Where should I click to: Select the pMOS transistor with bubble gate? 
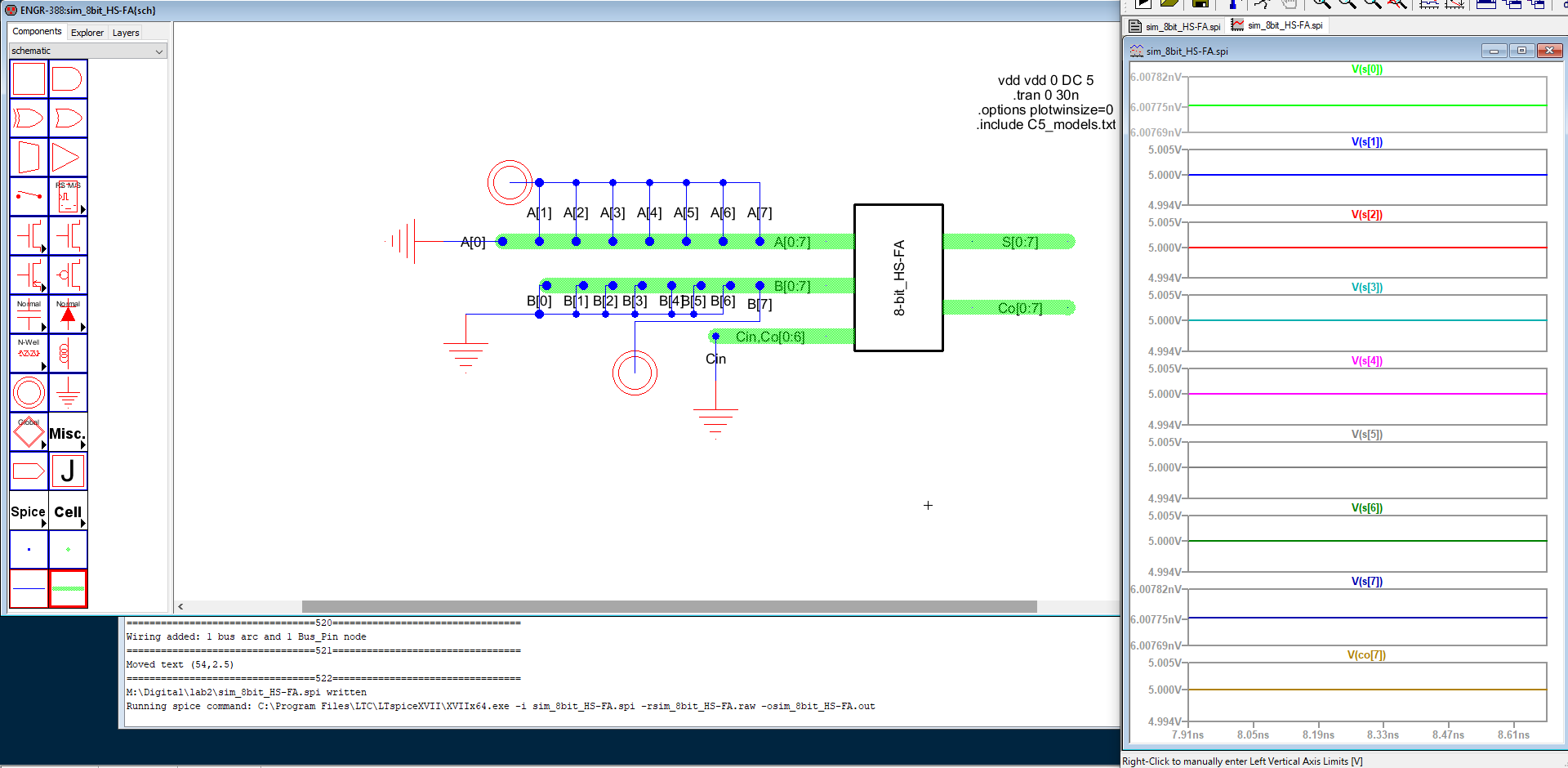68,275
